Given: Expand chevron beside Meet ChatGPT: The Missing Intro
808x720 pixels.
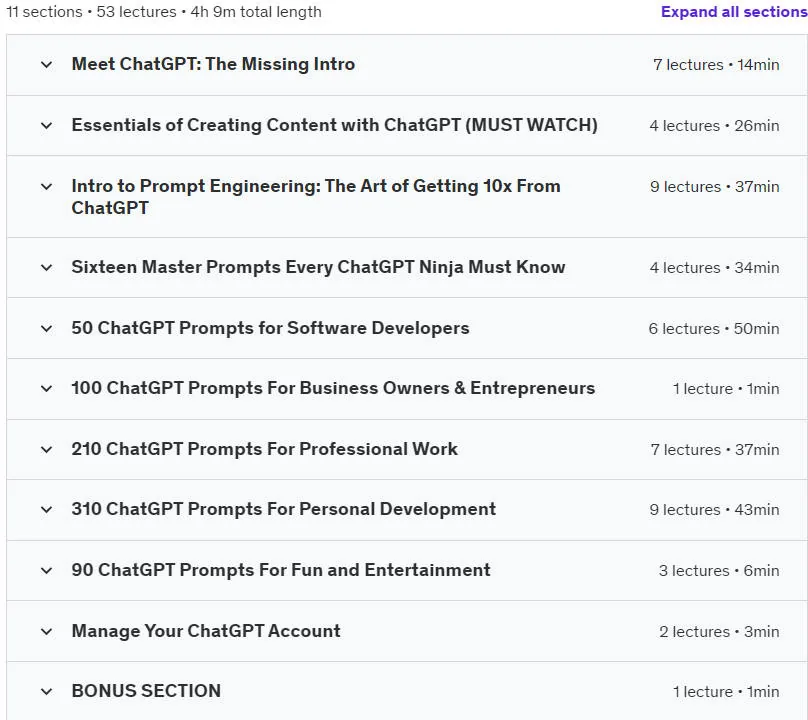Looking at the screenshot, I should click(46, 64).
